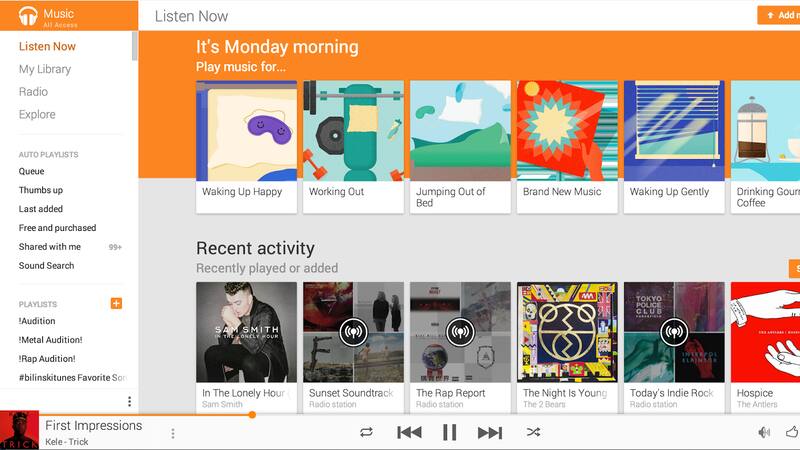Open the sidebar overflow dots menu

(x=130, y=402)
